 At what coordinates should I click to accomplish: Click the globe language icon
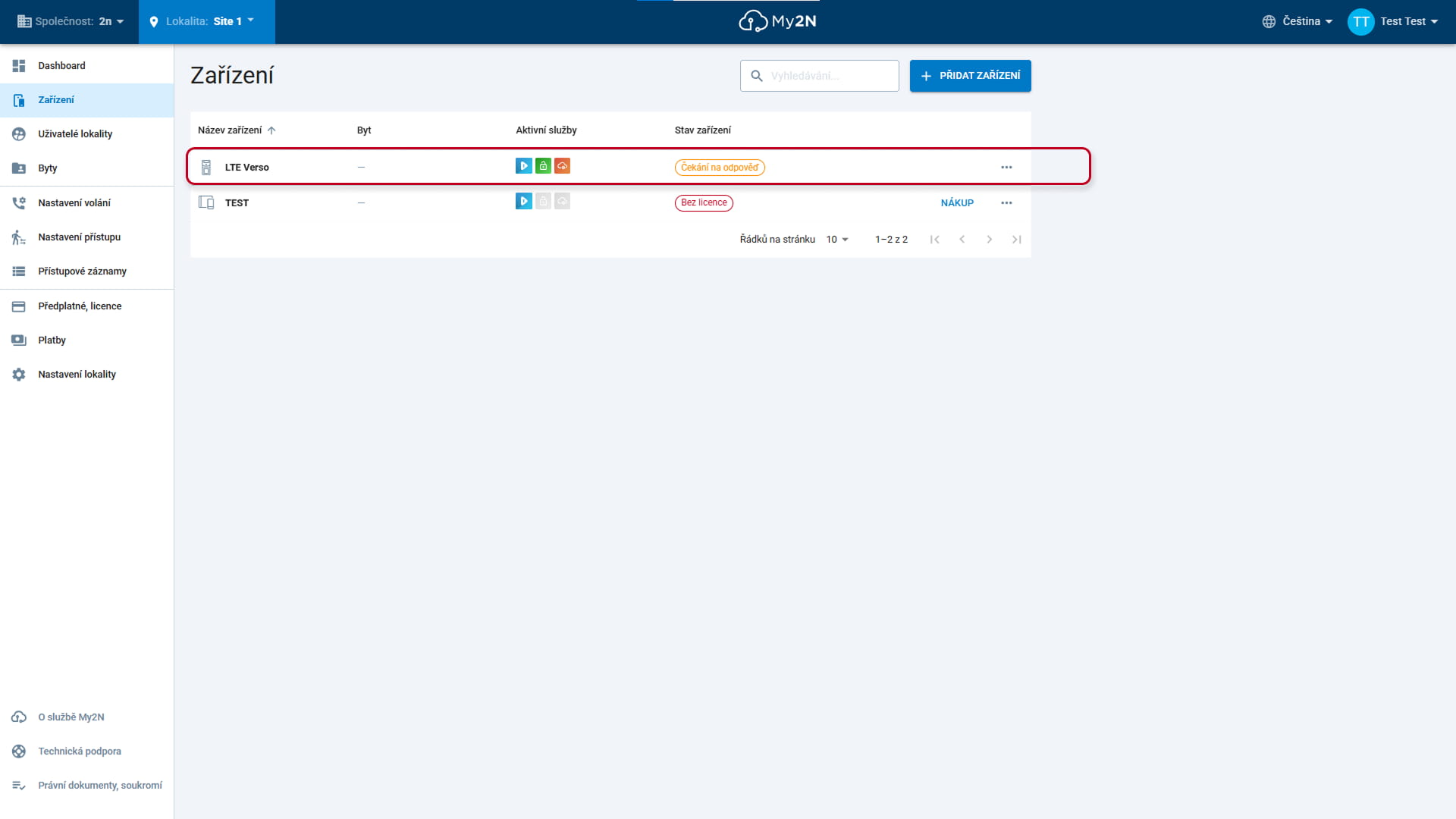click(x=1269, y=21)
